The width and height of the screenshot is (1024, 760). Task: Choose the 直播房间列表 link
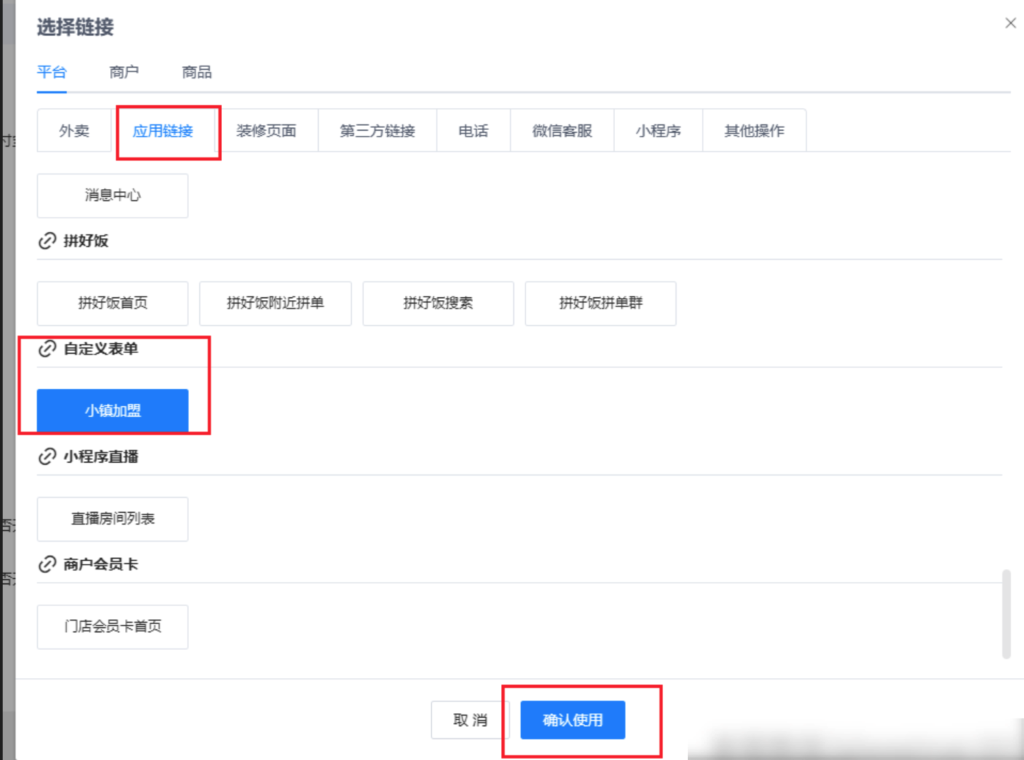click(x=112, y=519)
